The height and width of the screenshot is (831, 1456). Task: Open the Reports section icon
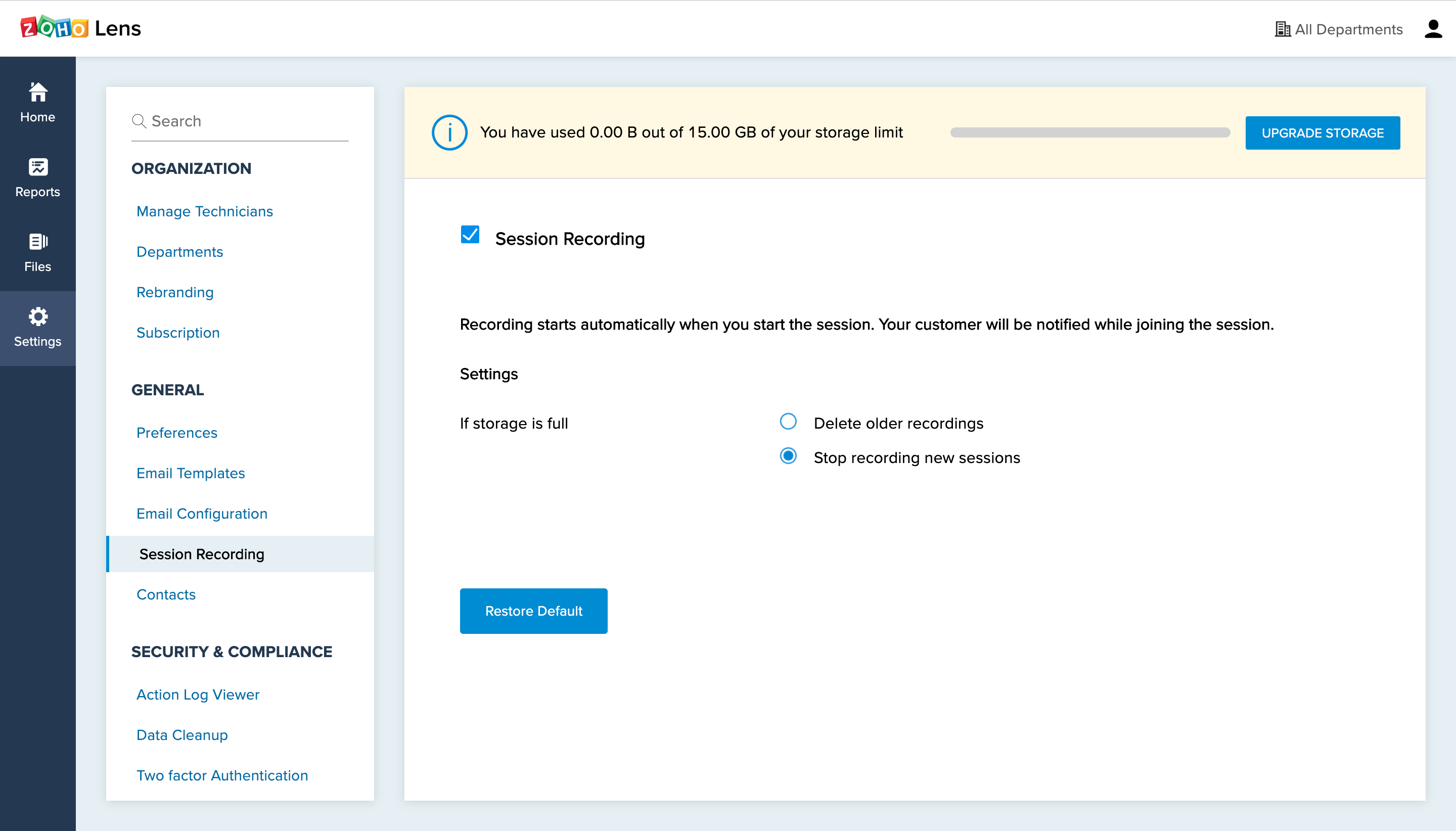point(38,167)
